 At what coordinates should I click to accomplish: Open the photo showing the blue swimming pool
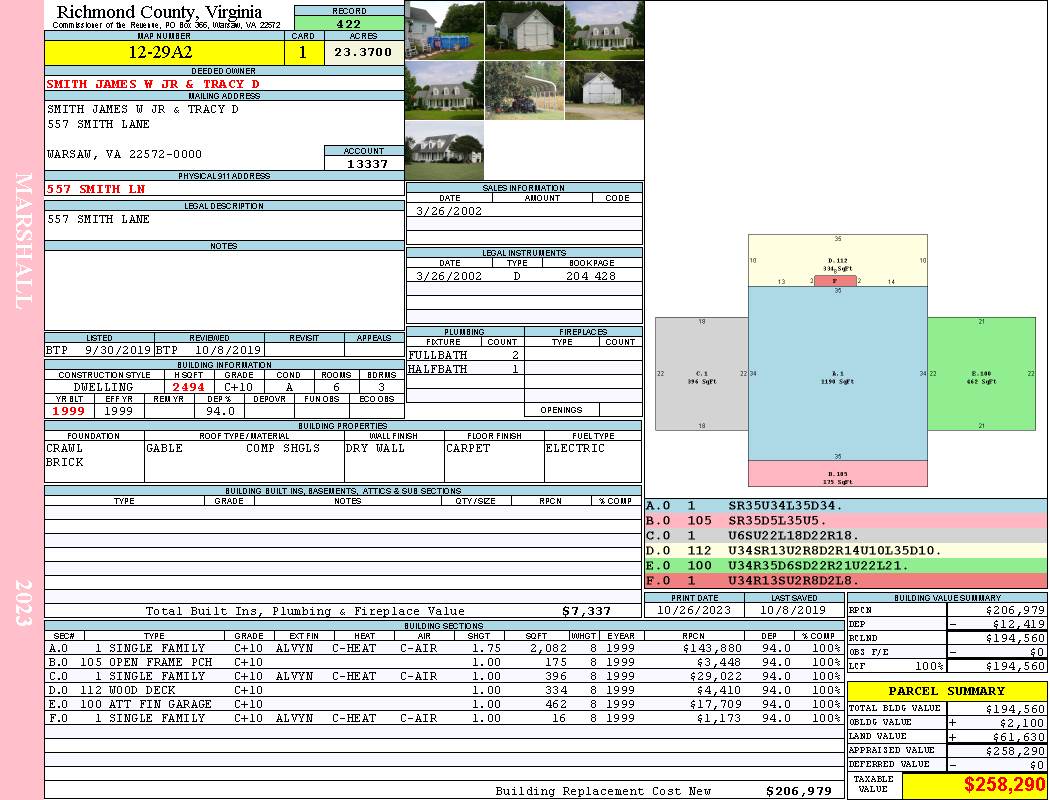[444, 30]
